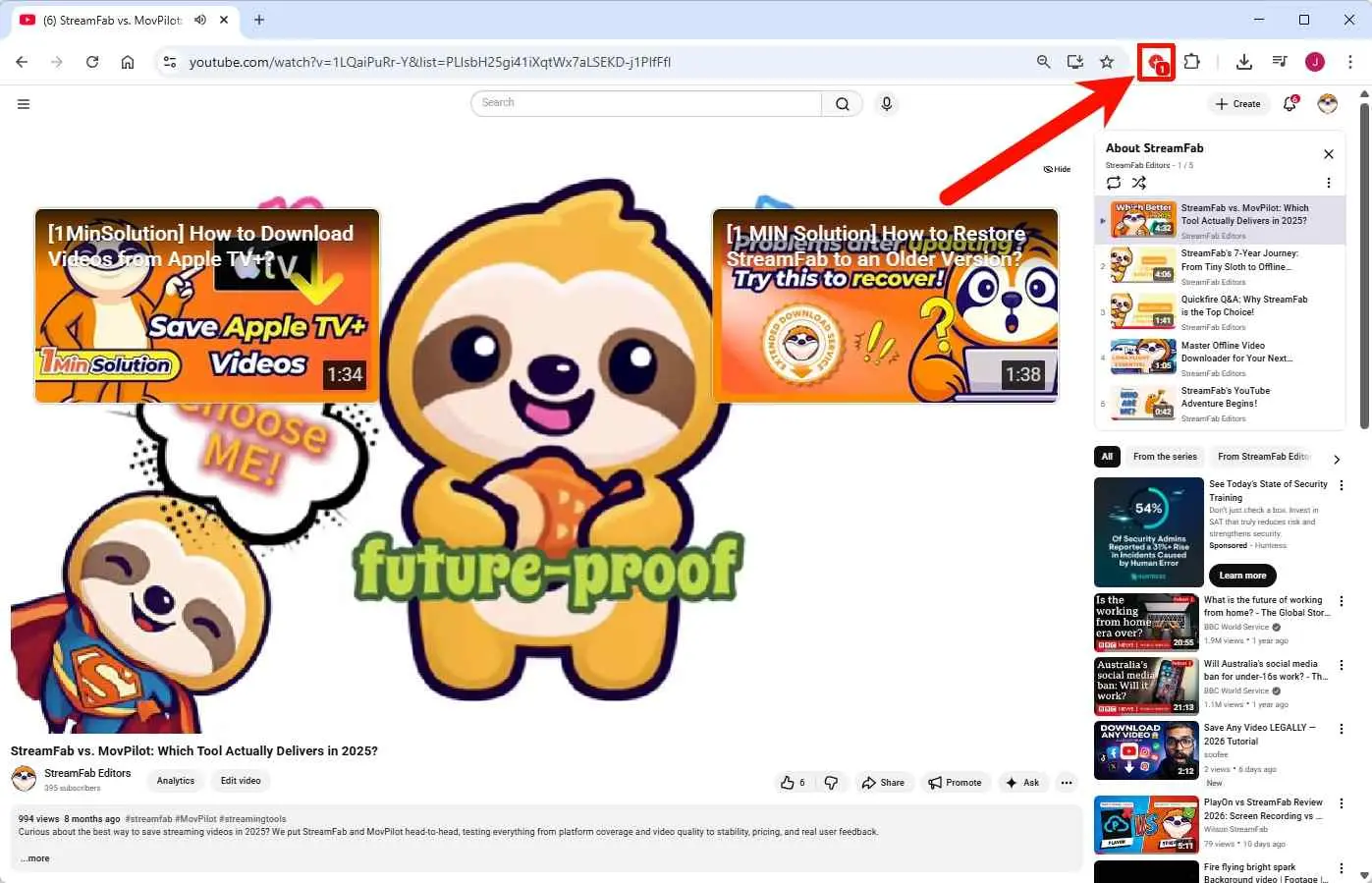
Task: Share the video
Action: point(883,783)
